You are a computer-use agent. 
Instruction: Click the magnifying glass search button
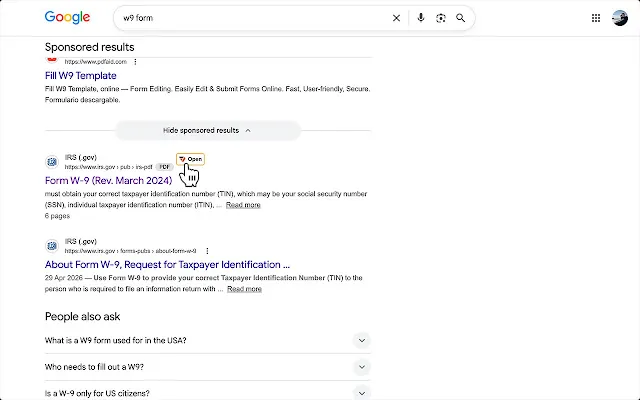[461, 18]
